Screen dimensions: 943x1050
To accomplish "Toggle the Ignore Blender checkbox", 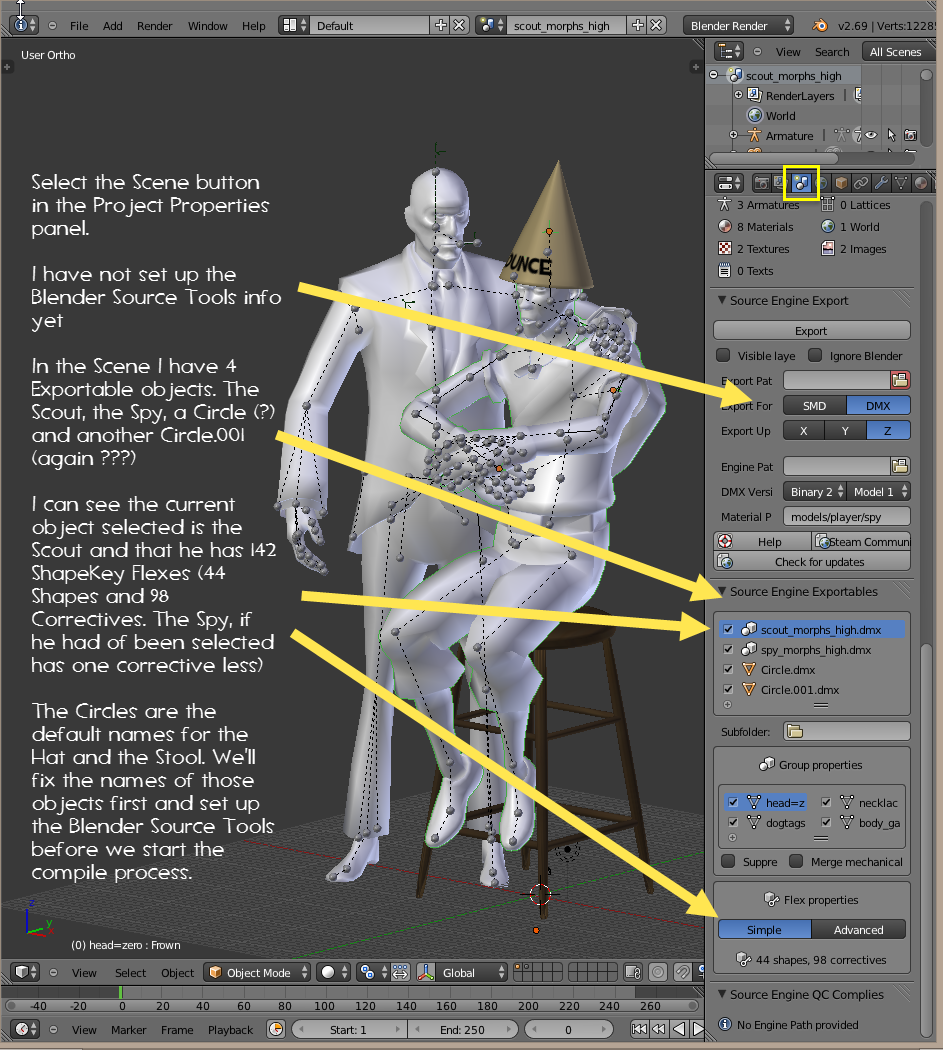I will tap(815, 355).
